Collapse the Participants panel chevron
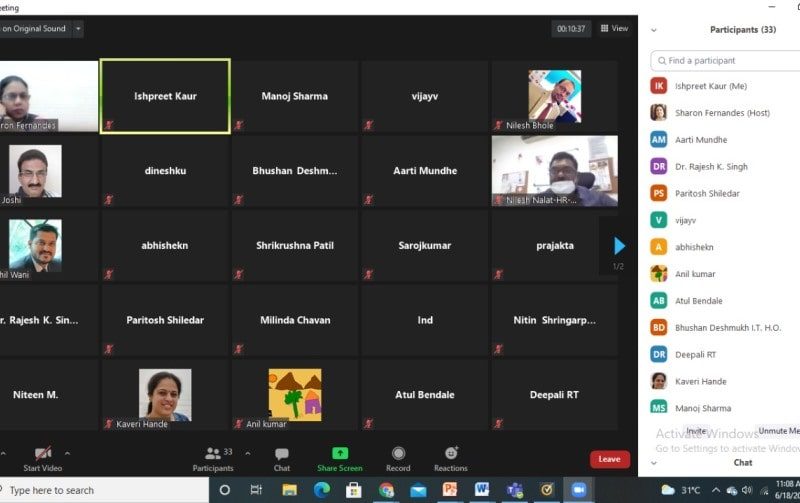Screen dimensions: 800x503 [x=654, y=30]
